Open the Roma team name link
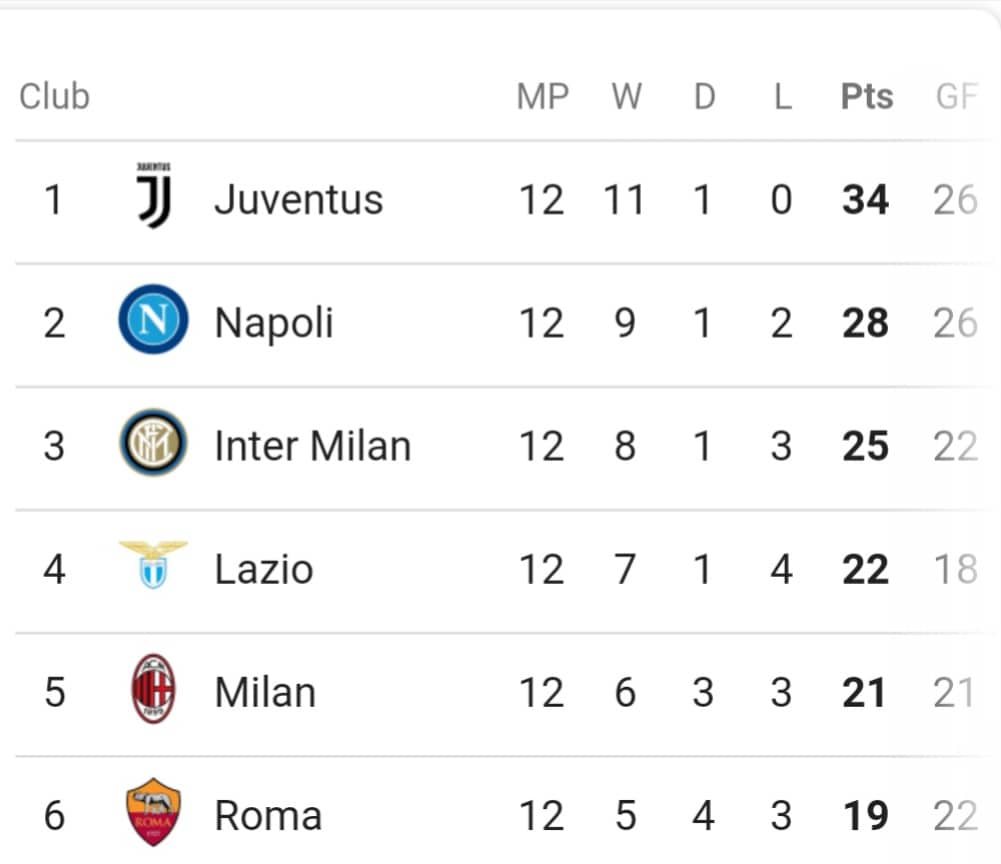The width and height of the screenshot is (1001, 864). (268, 815)
